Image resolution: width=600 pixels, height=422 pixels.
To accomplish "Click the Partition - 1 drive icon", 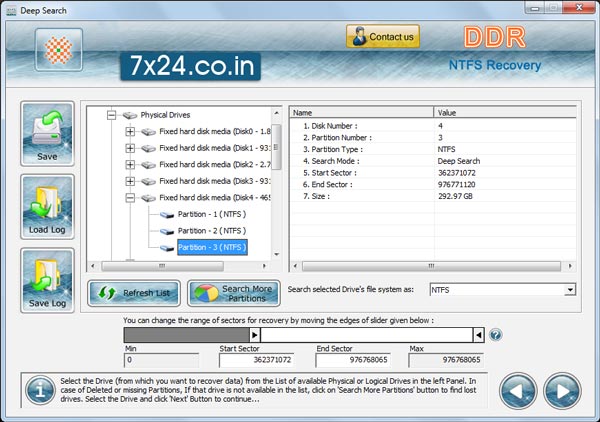I will click(167, 215).
